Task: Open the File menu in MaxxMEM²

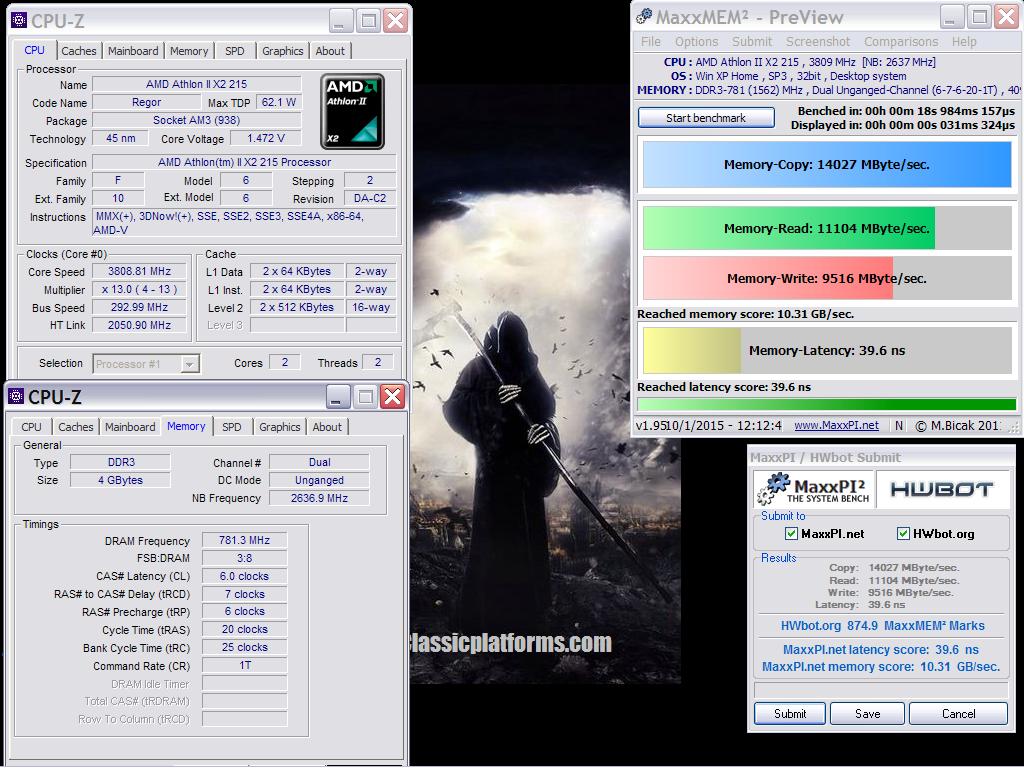Action: click(x=650, y=42)
